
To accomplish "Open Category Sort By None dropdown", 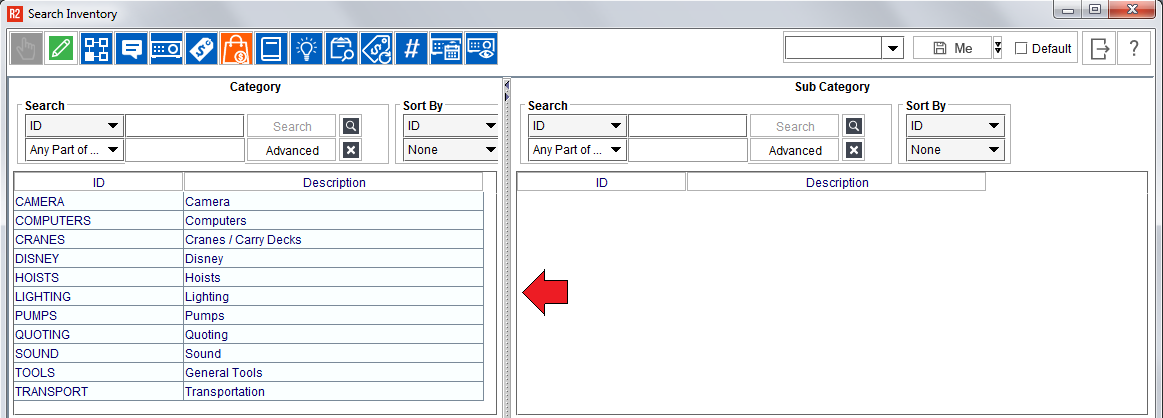I will tap(451, 150).
